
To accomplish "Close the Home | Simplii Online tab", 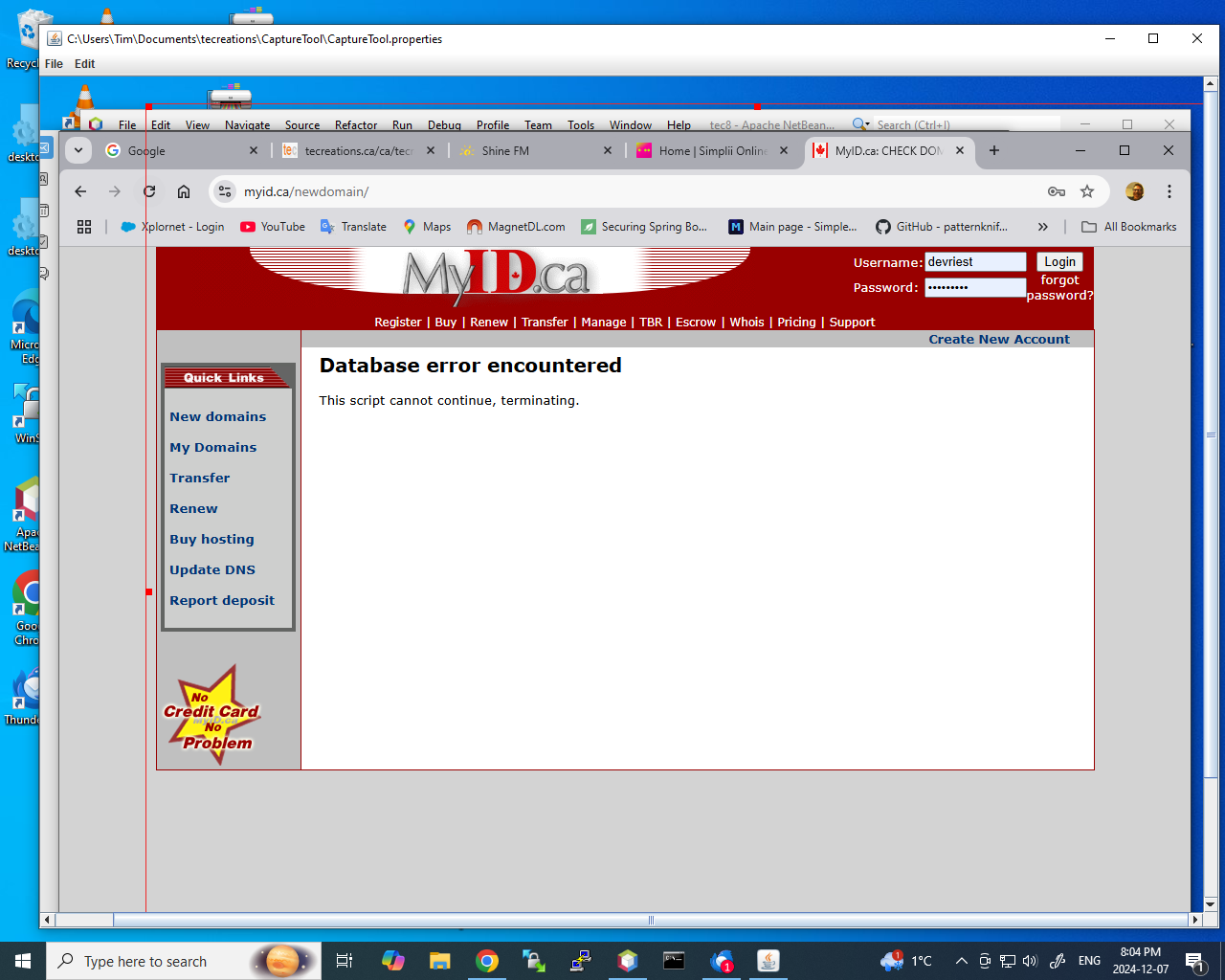I will [785, 150].
